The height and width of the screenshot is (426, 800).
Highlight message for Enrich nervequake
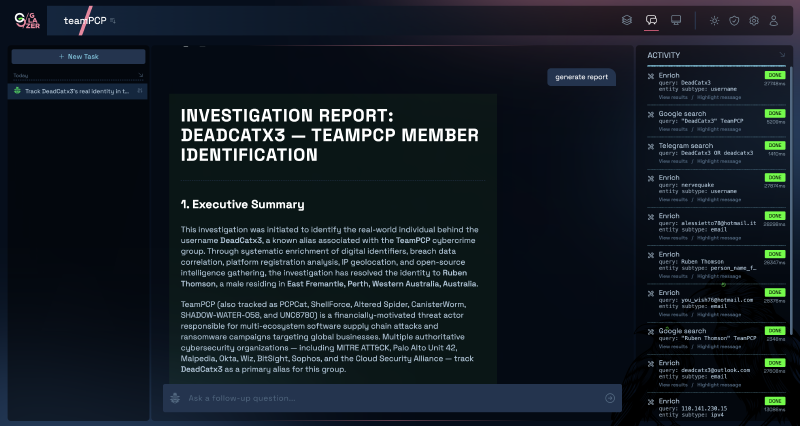pos(719,199)
